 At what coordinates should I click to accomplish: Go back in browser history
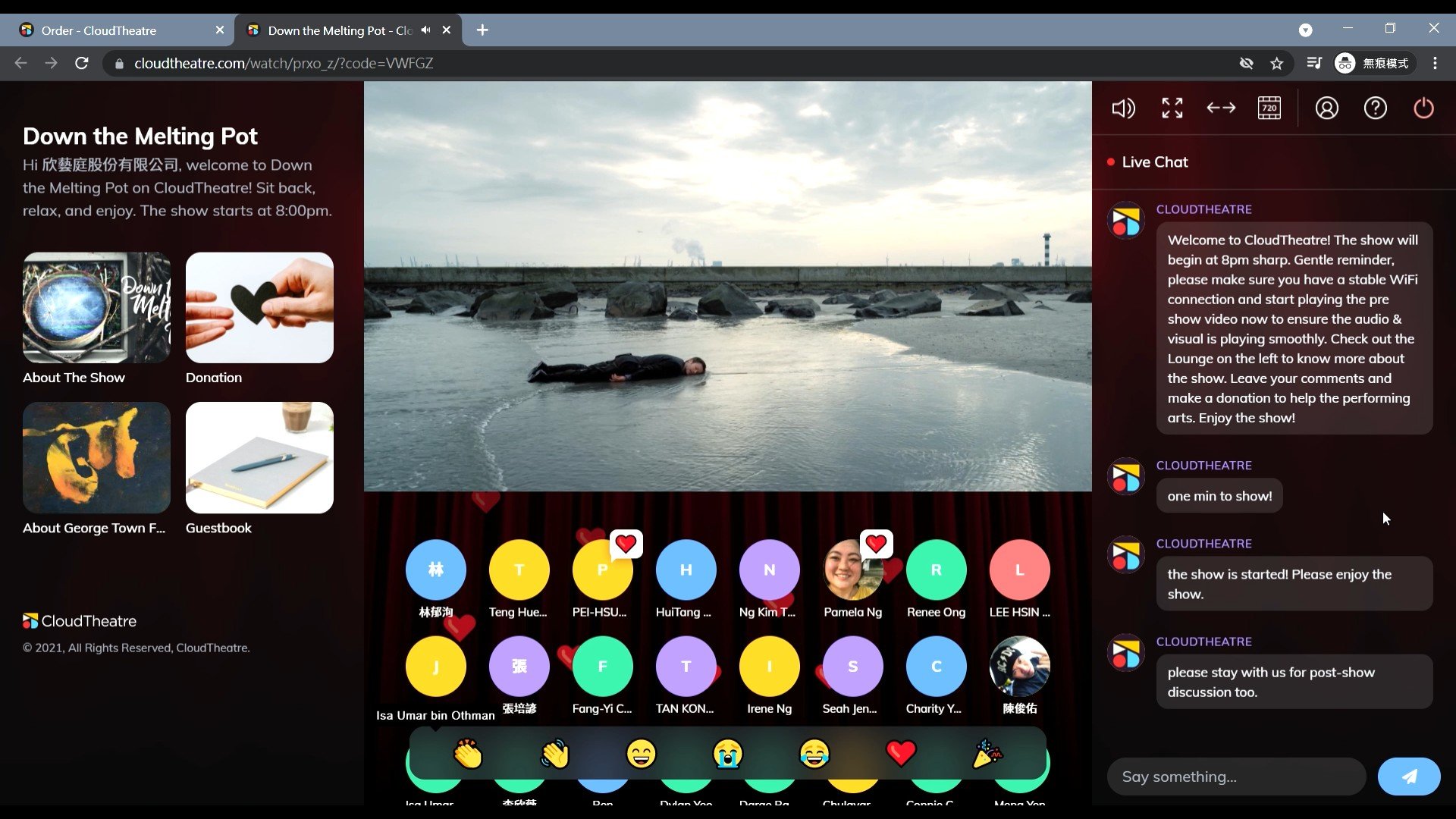[x=21, y=64]
